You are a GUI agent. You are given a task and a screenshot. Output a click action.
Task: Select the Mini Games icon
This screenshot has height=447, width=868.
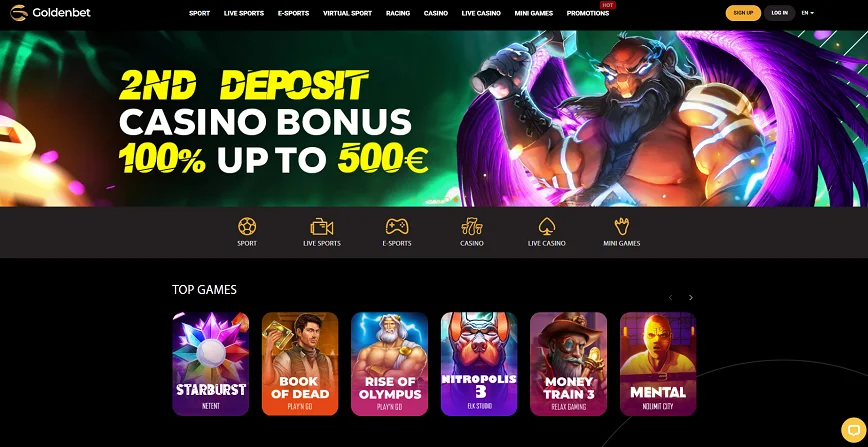pyautogui.click(x=622, y=226)
